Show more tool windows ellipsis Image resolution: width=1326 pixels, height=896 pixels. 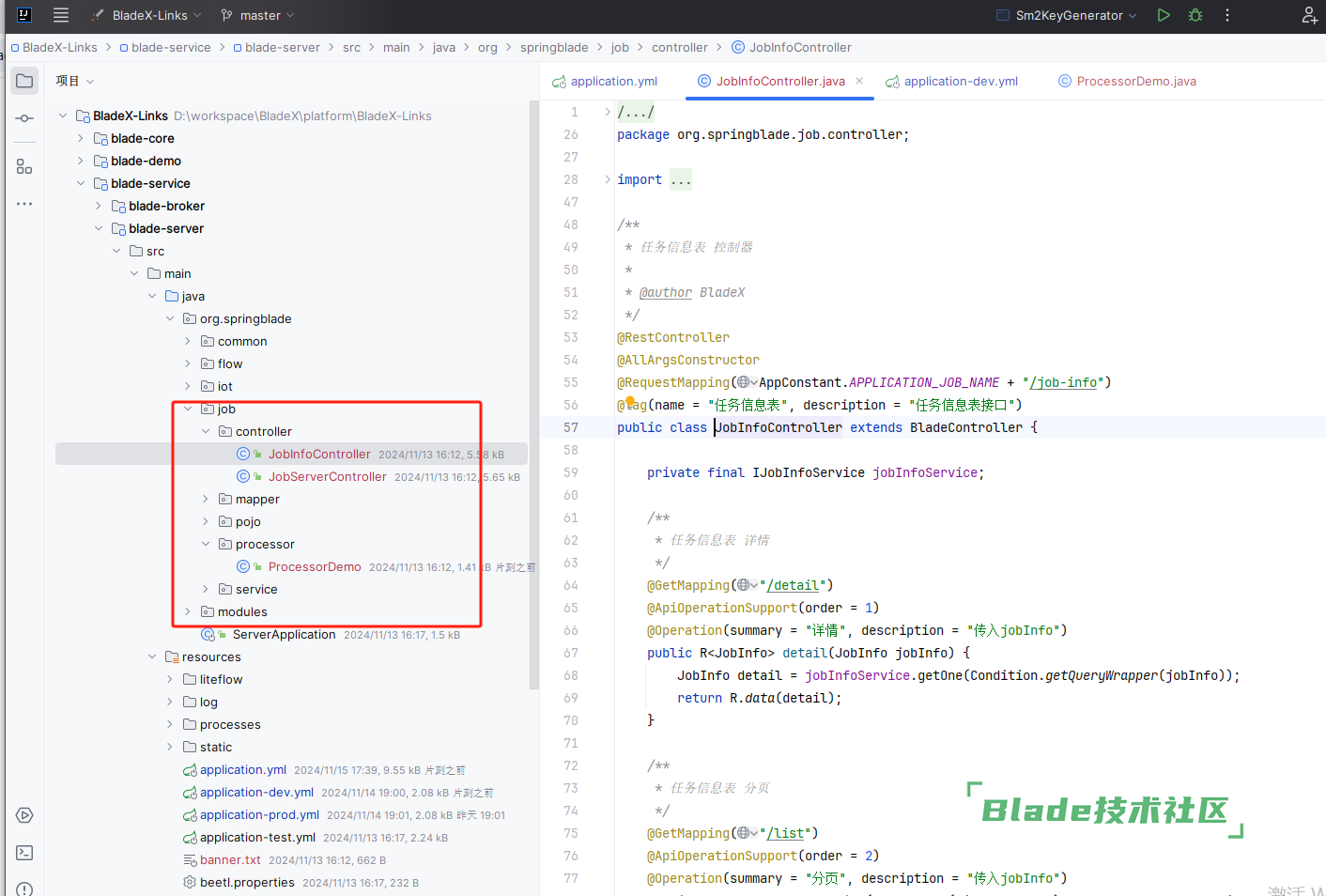point(24,204)
